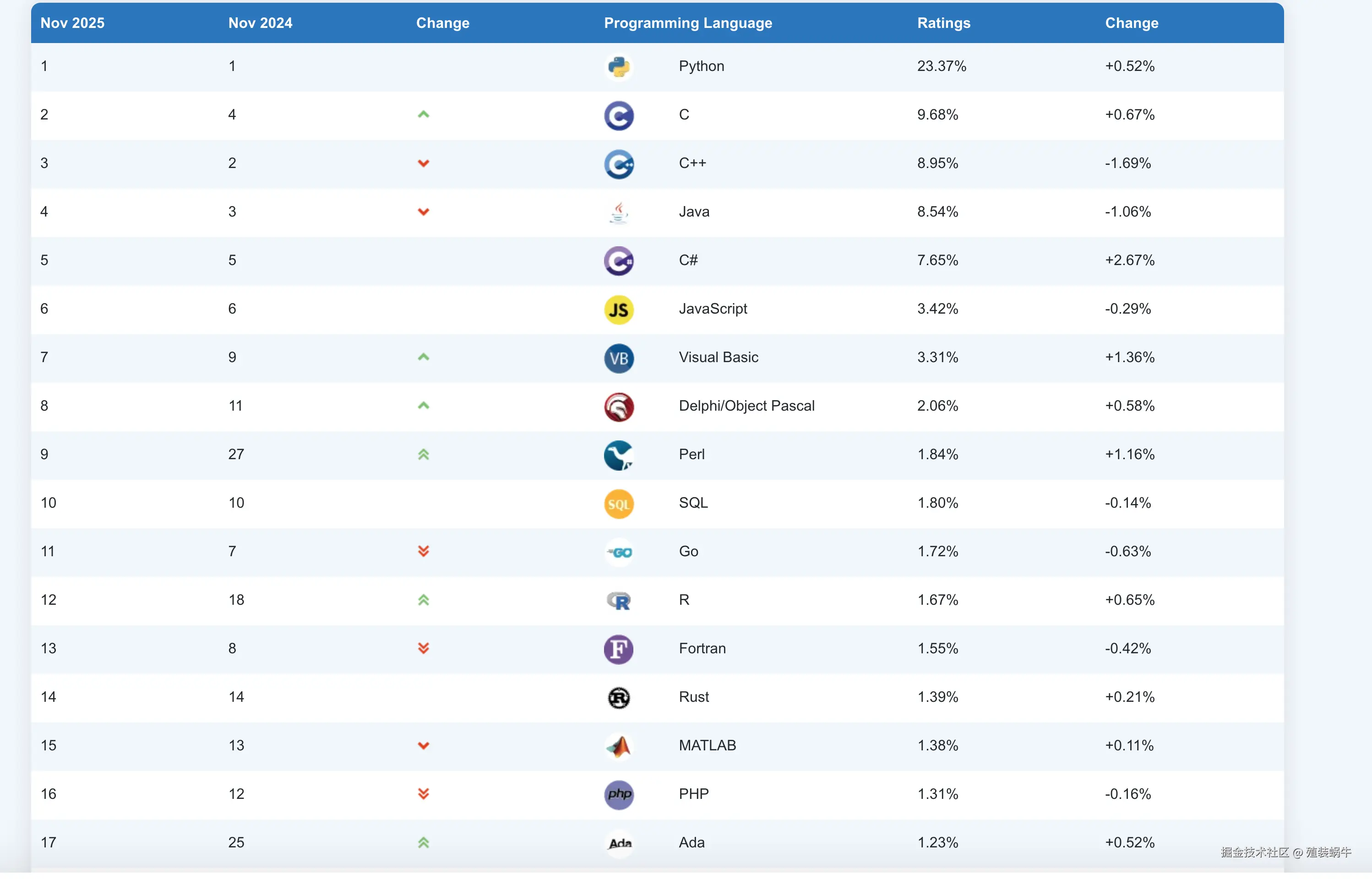Viewport: 1372px width, 879px height.
Task: Click the purple Fortran F icon
Action: pyautogui.click(x=619, y=650)
